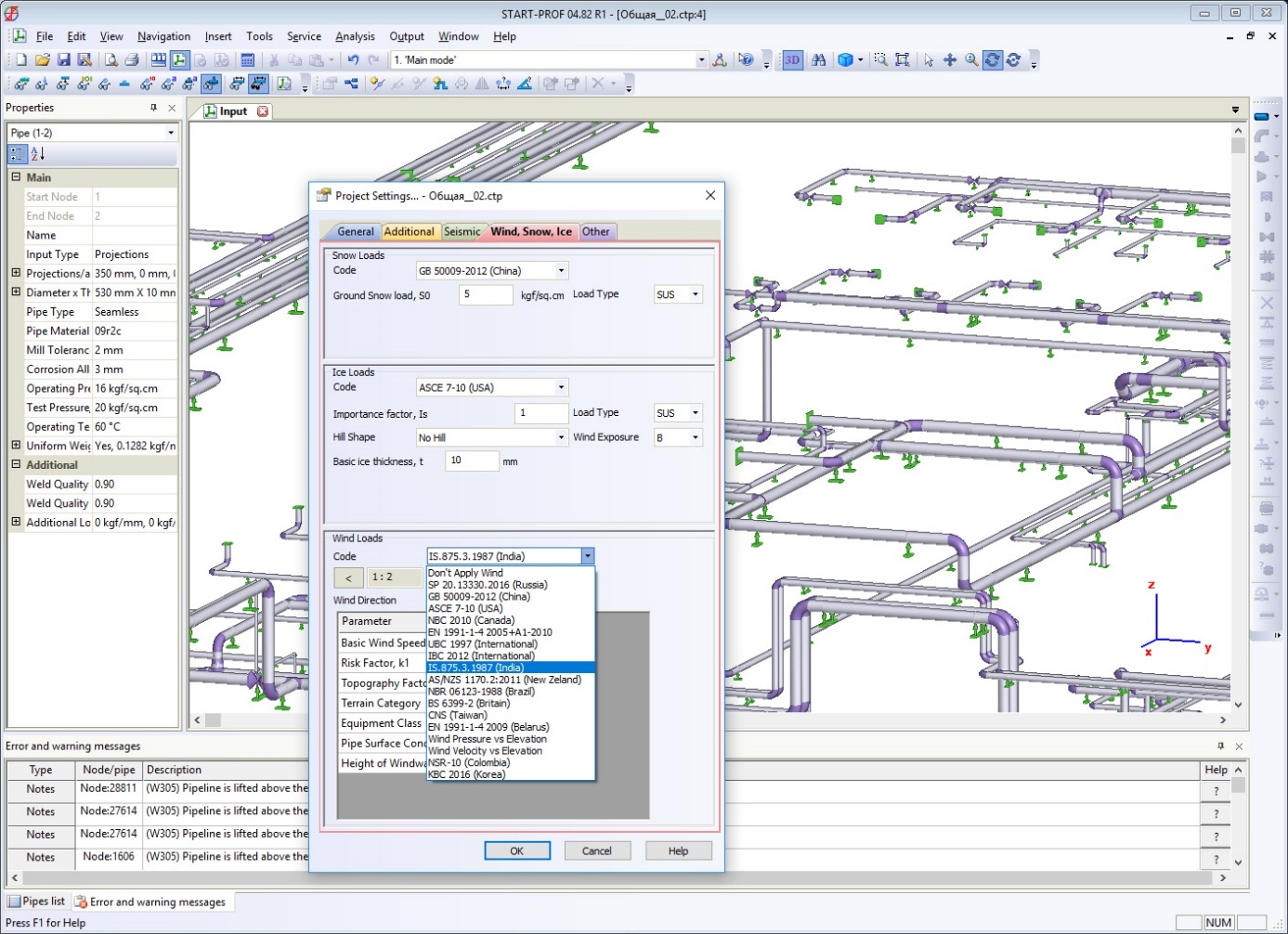
Task: Open the Analysis menu
Action: point(355,36)
